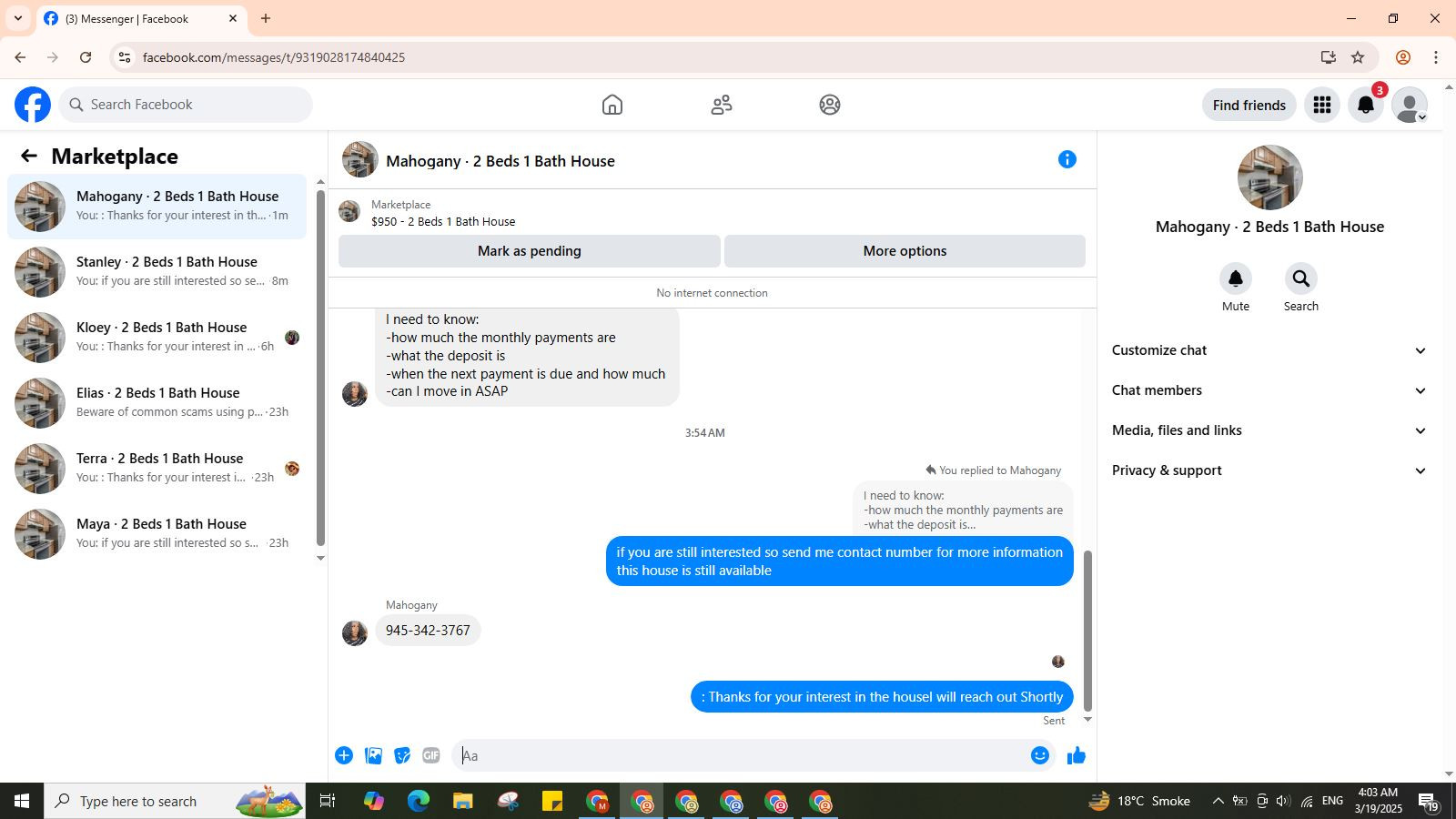Click the quoted reply preview message
This screenshot has height=819, width=1456.
click(964, 510)
